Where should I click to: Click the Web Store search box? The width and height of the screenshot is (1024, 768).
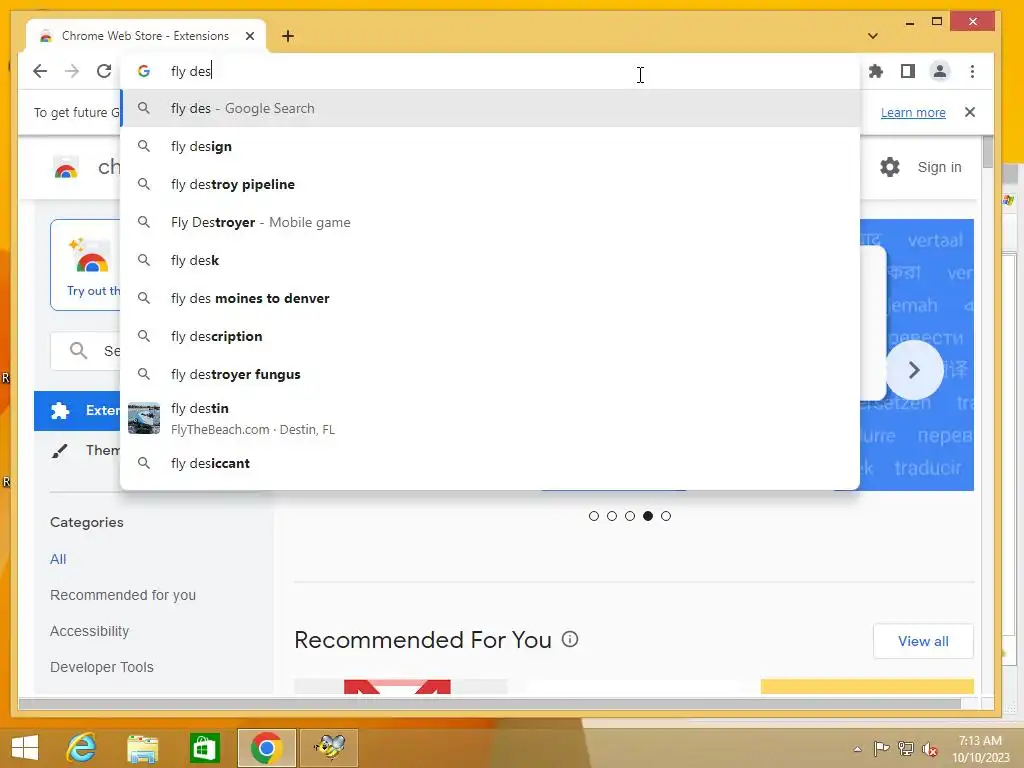86,351
